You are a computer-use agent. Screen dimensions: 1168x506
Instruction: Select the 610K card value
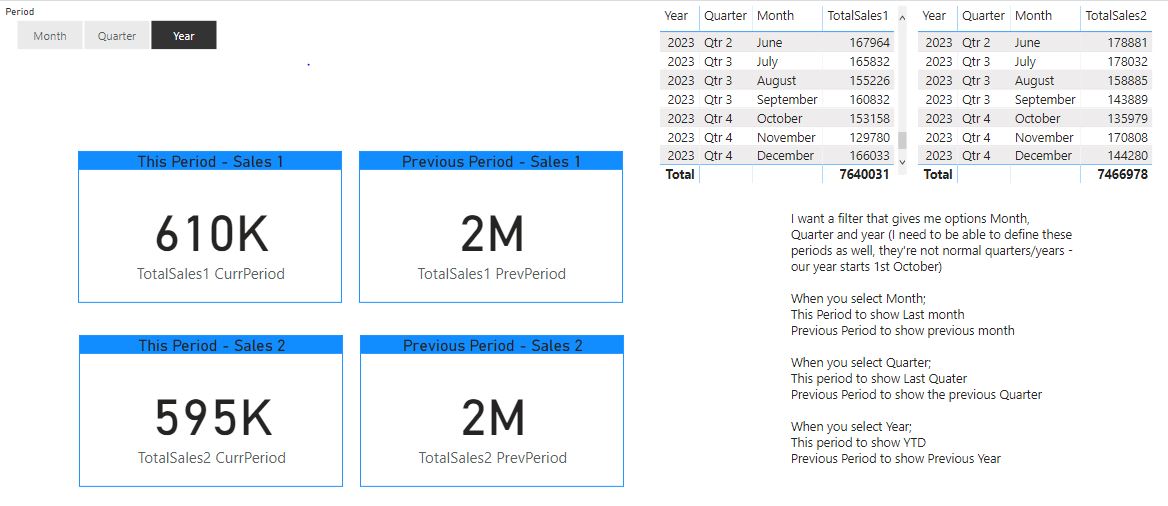(x=212, y=233)
